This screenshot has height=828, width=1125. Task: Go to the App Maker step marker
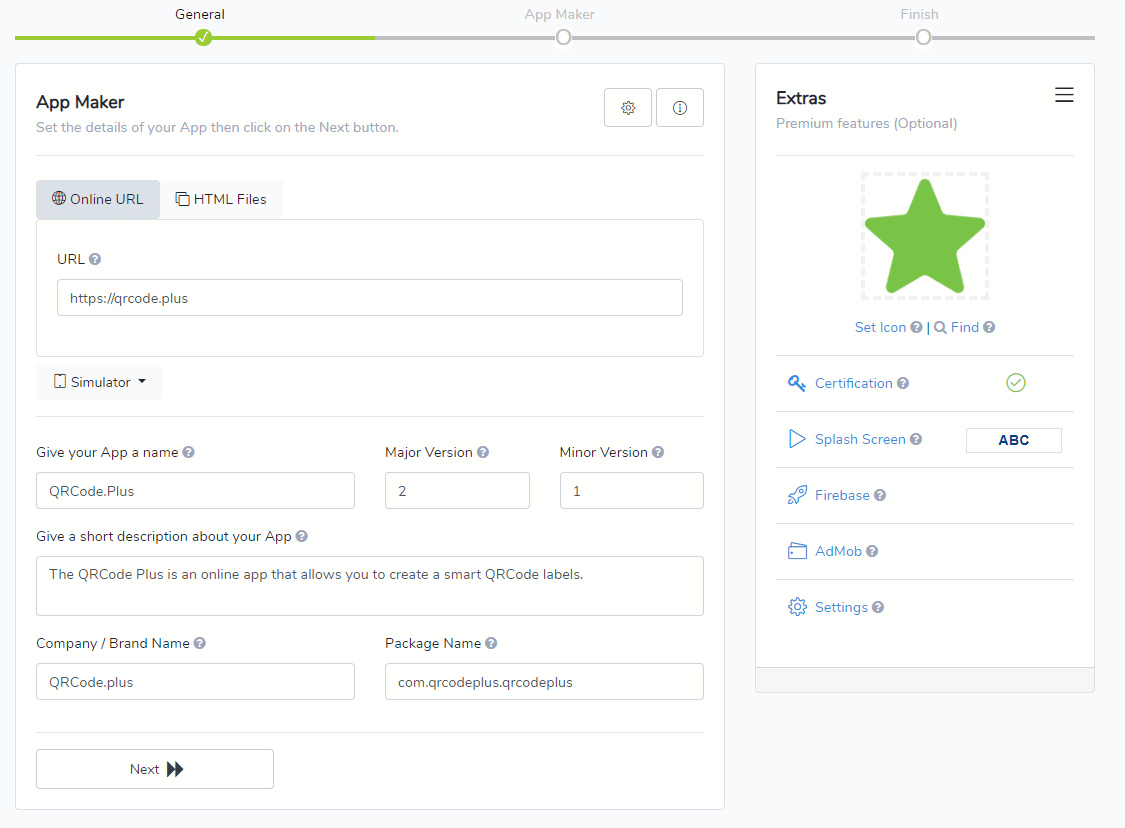pyautogui.click(x=563, y=37)
